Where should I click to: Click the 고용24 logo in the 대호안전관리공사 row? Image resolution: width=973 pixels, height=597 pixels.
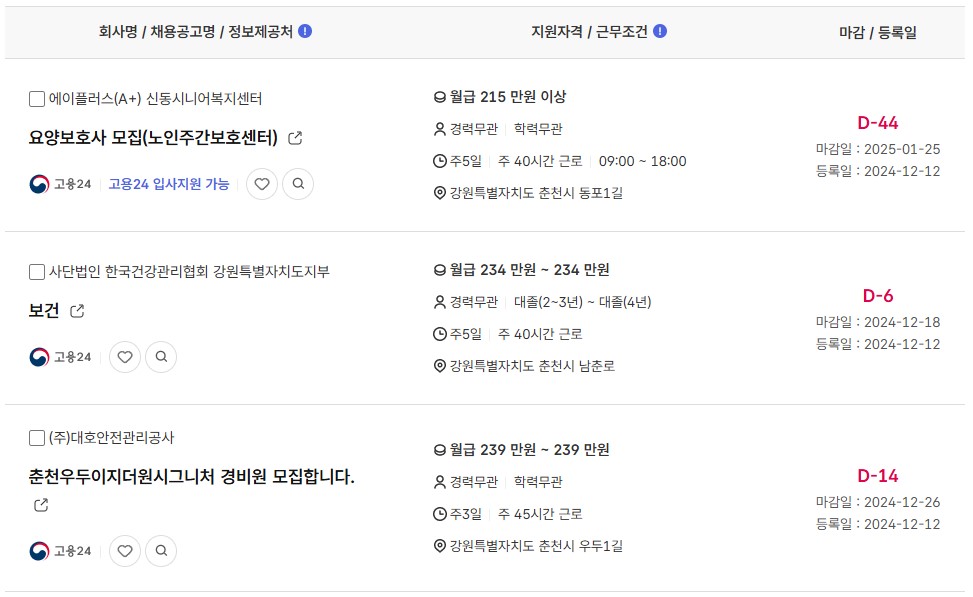(60, 550)
